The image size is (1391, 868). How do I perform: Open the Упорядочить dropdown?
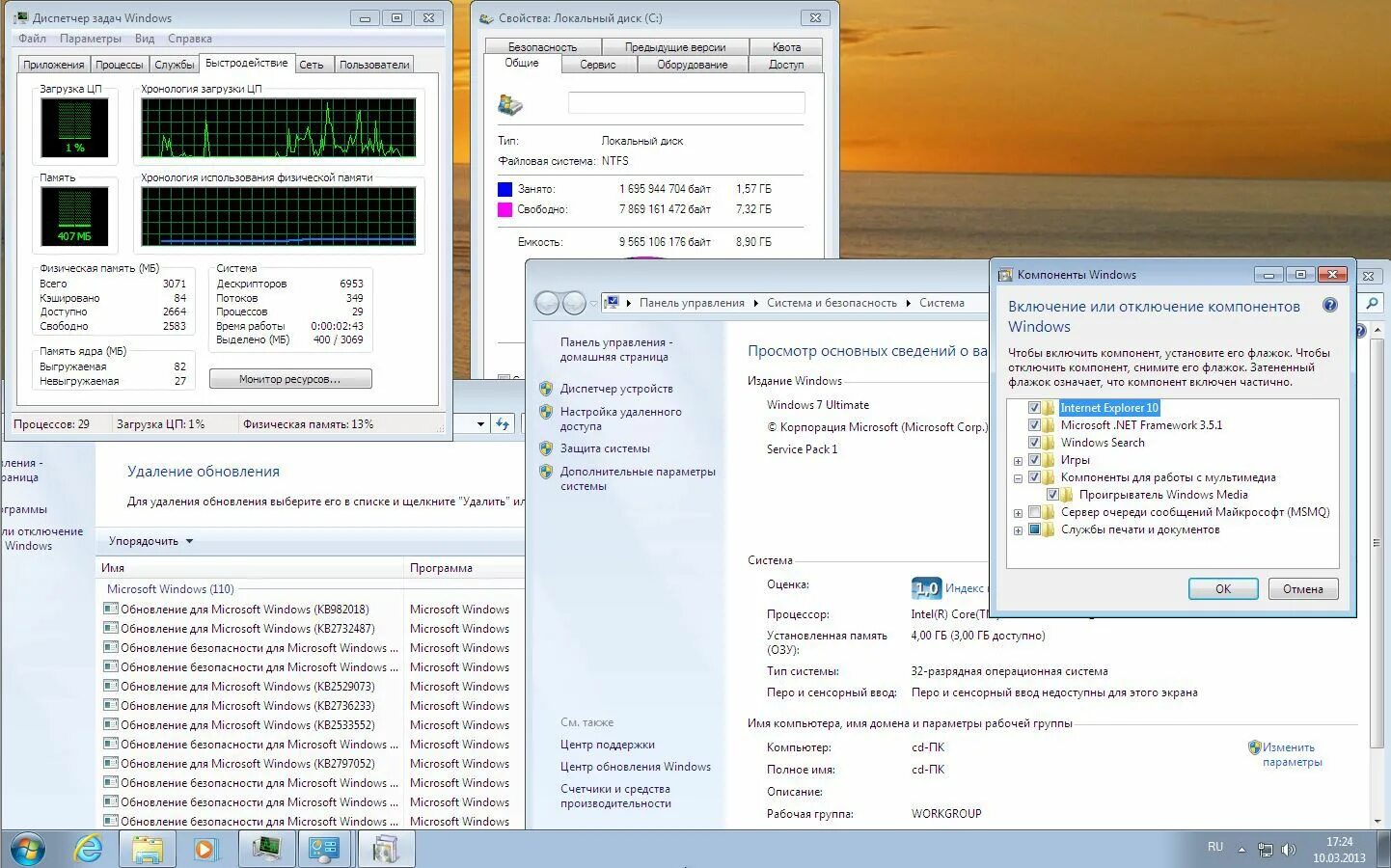(151, 541)
